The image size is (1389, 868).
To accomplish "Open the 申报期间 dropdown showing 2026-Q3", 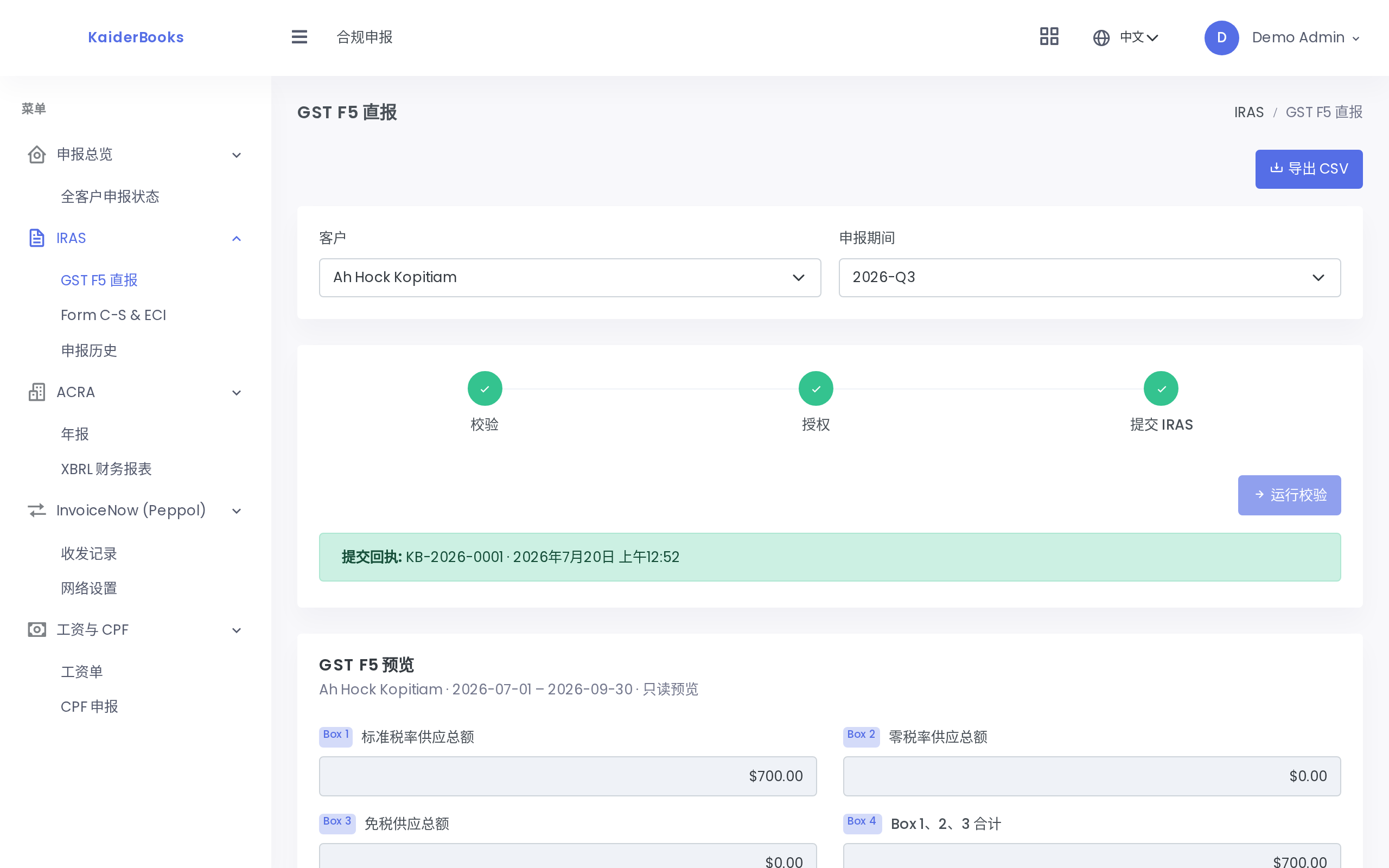I will [x=1089, y=278].
